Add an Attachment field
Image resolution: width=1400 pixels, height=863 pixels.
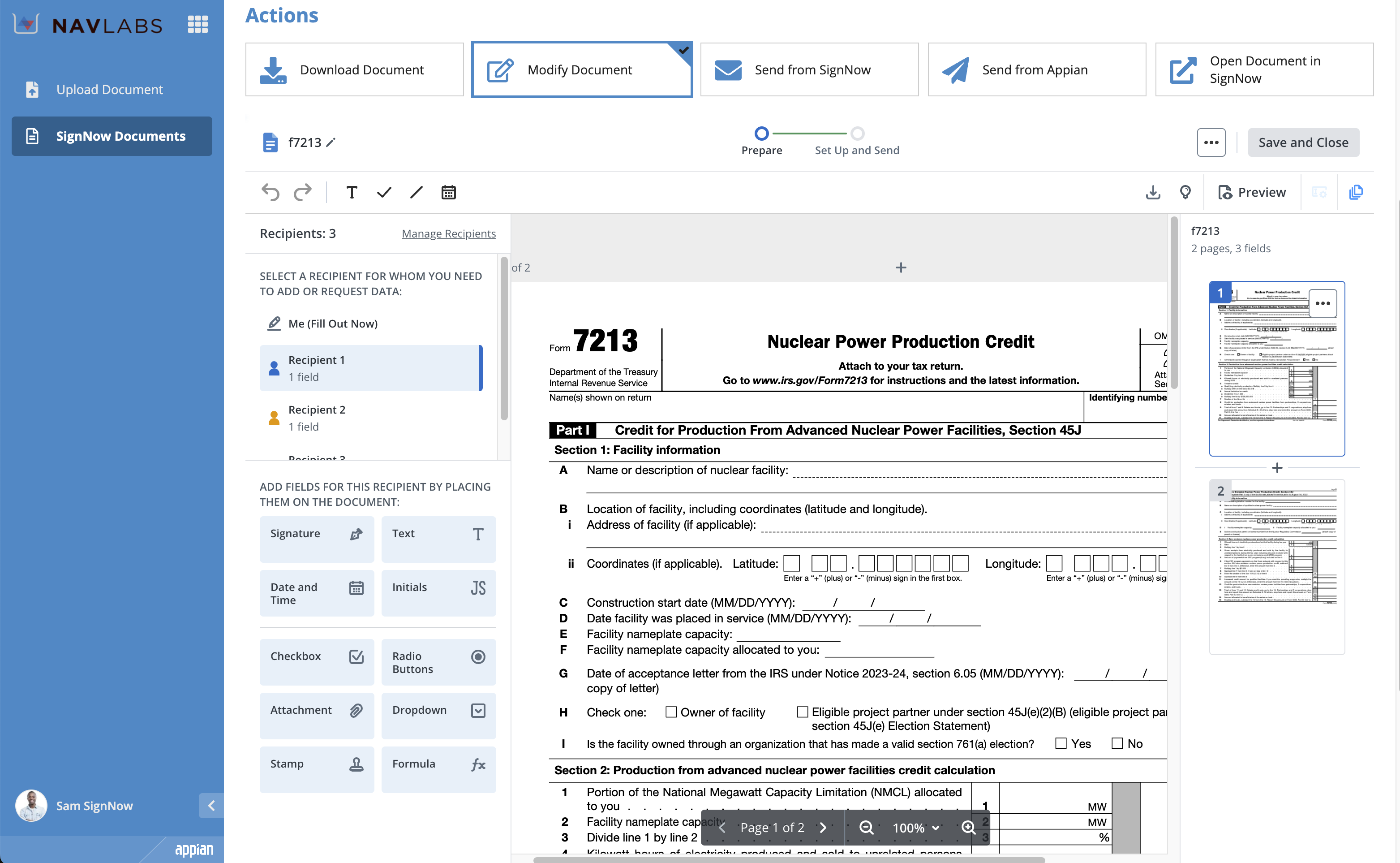(317, 715)
